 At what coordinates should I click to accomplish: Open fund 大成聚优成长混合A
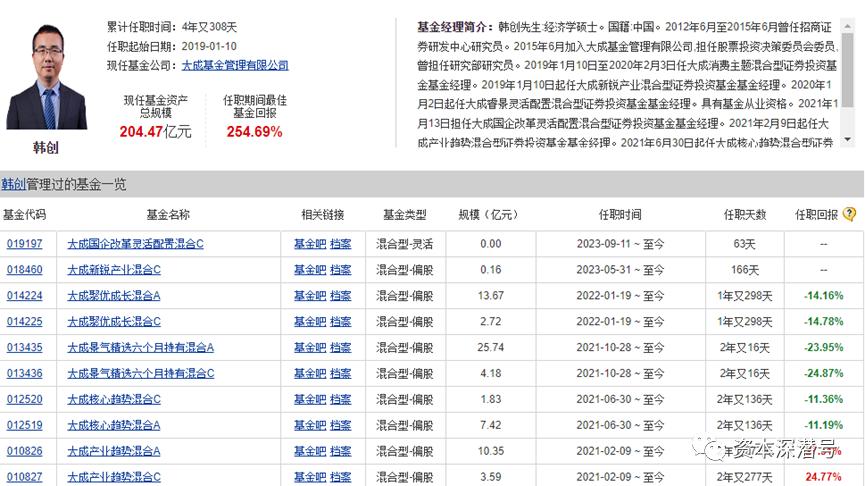pos(114,296)
